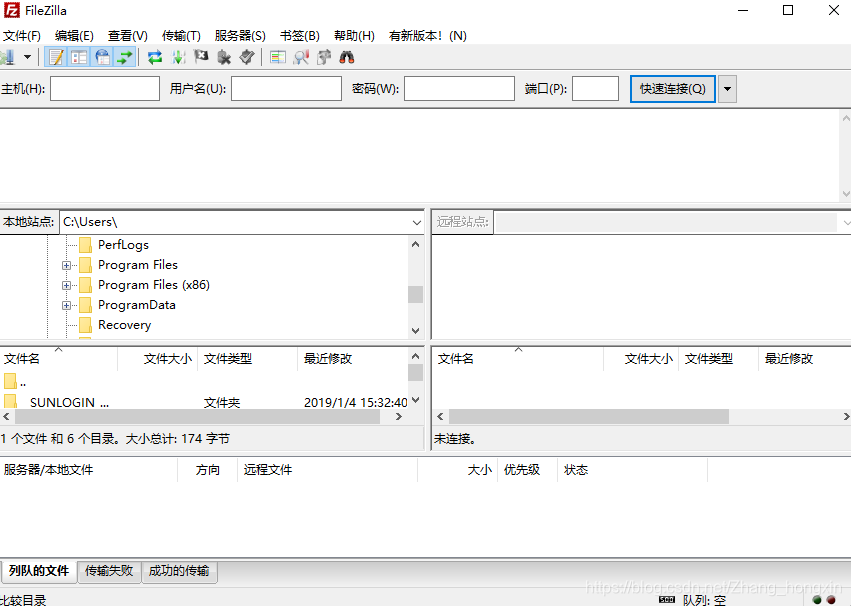Sort local files by 文件大小 column
Viewport: 851px width, 606px height.
(x=158, y=359)
